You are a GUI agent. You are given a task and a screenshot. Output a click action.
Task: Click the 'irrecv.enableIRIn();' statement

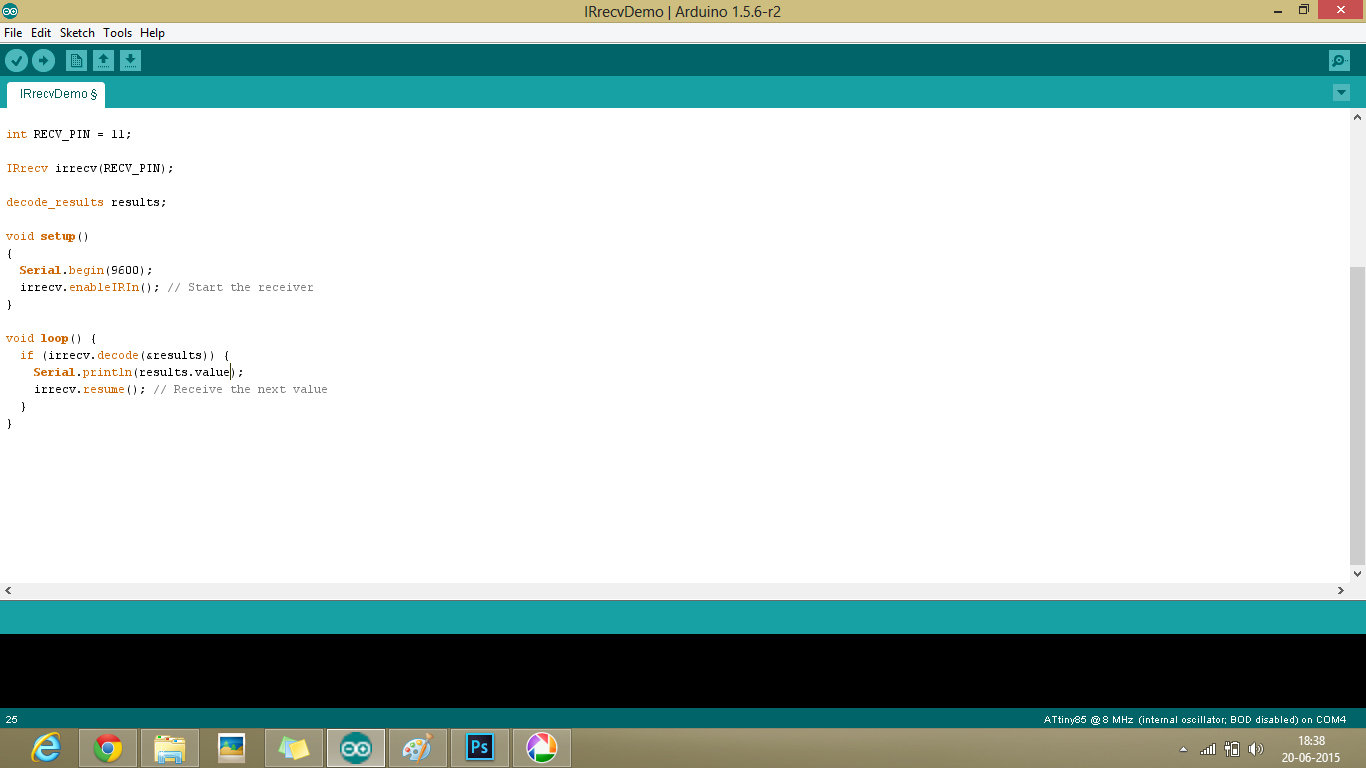(90, 287)
